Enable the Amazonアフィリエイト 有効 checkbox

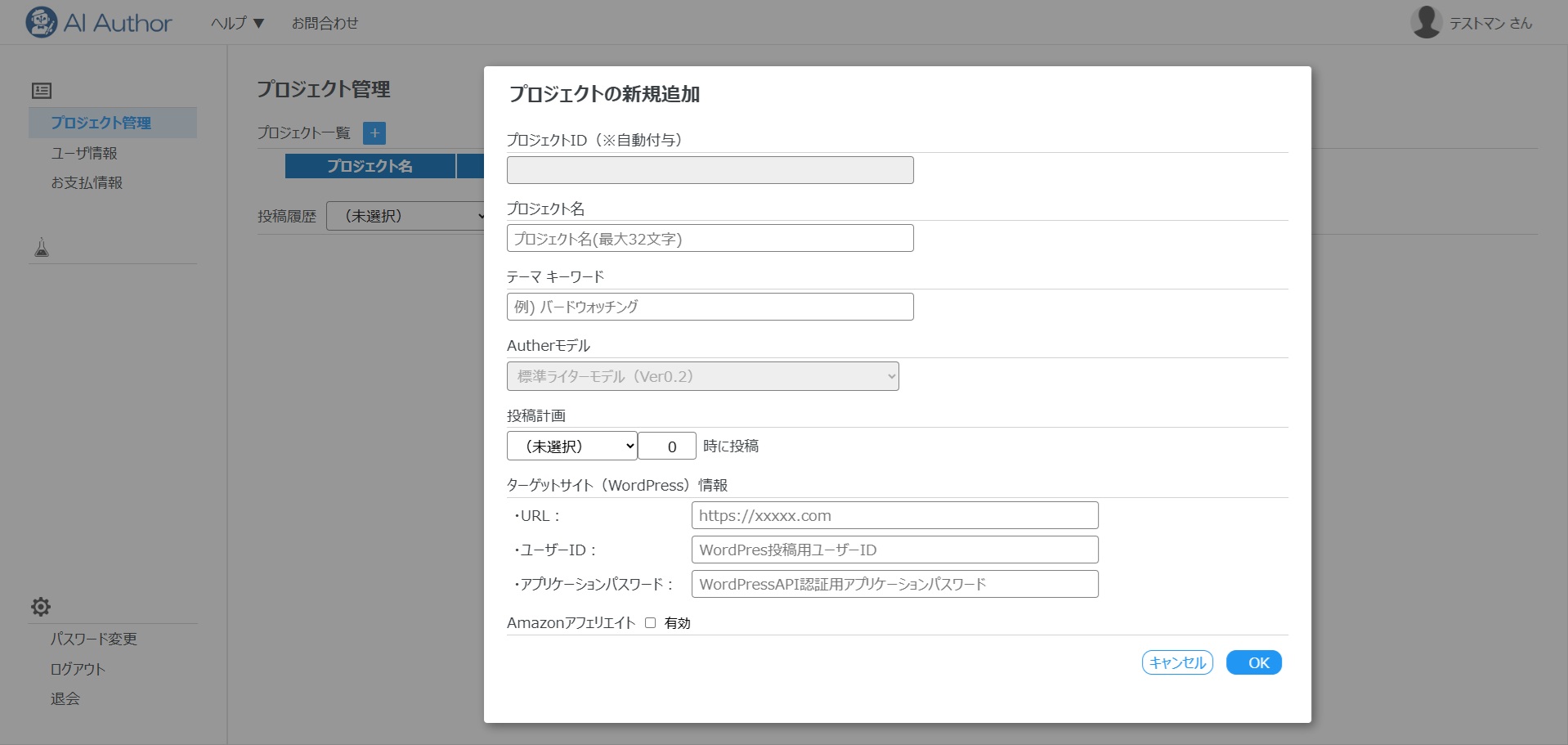[x=650, y=623]
